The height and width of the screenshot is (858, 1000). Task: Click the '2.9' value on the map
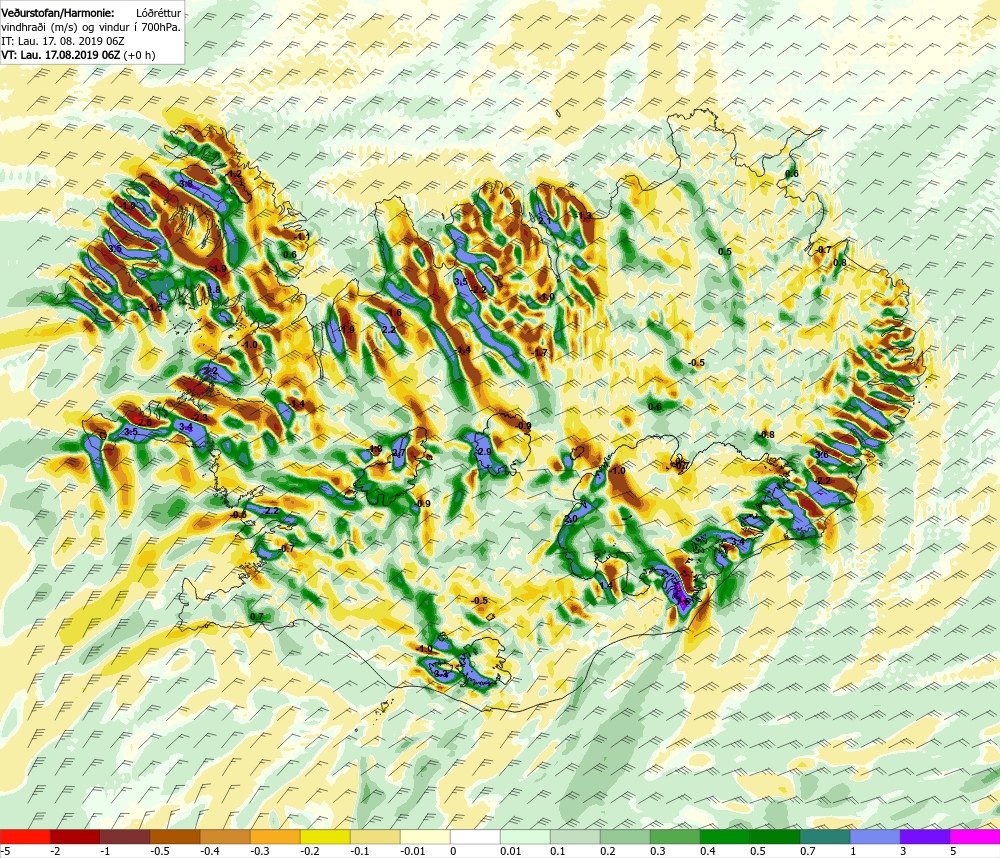pyautogui.click(x=485, y=452)
